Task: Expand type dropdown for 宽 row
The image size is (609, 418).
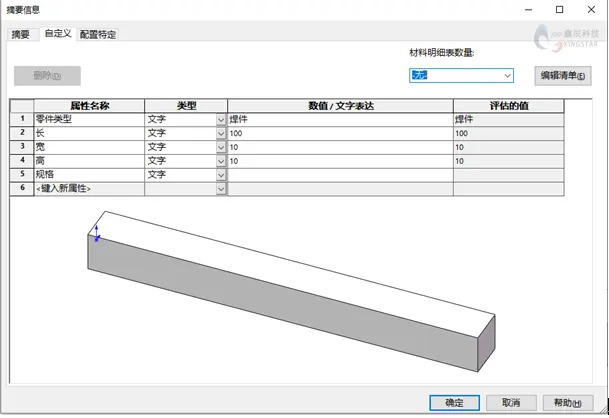Action: [221, 148]
